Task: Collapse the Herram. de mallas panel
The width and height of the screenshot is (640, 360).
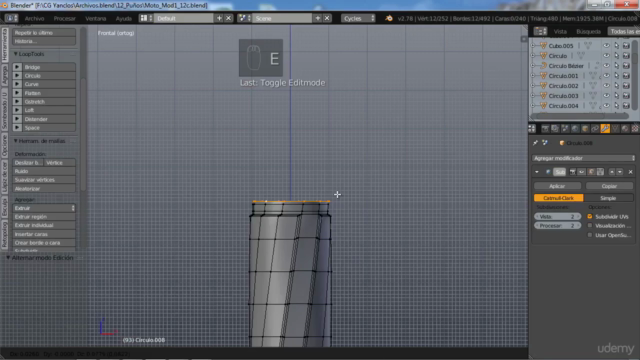Action: click(x=40, y=141)
